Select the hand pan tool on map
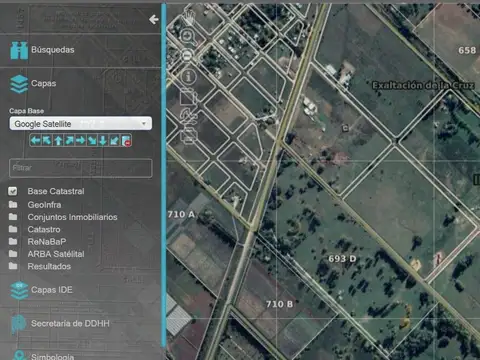The image size is (480, 360). [x=189, y=17]
